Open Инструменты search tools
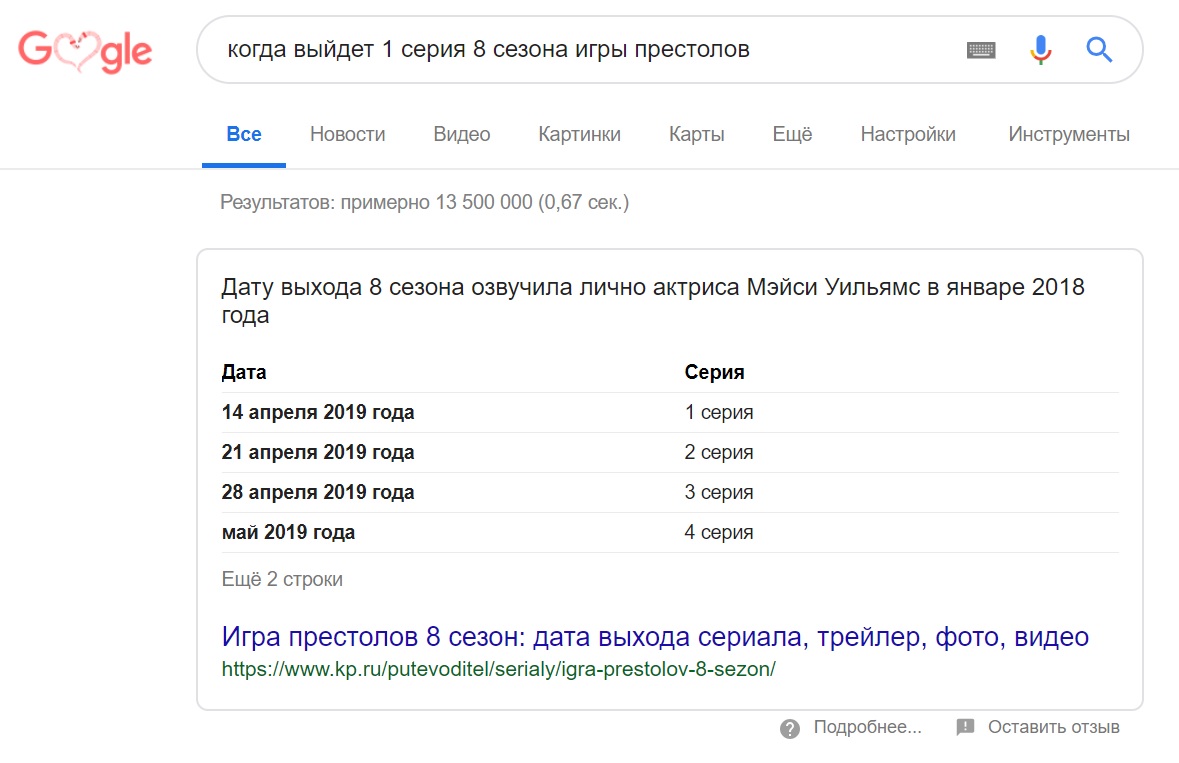 pos(1069,135)
